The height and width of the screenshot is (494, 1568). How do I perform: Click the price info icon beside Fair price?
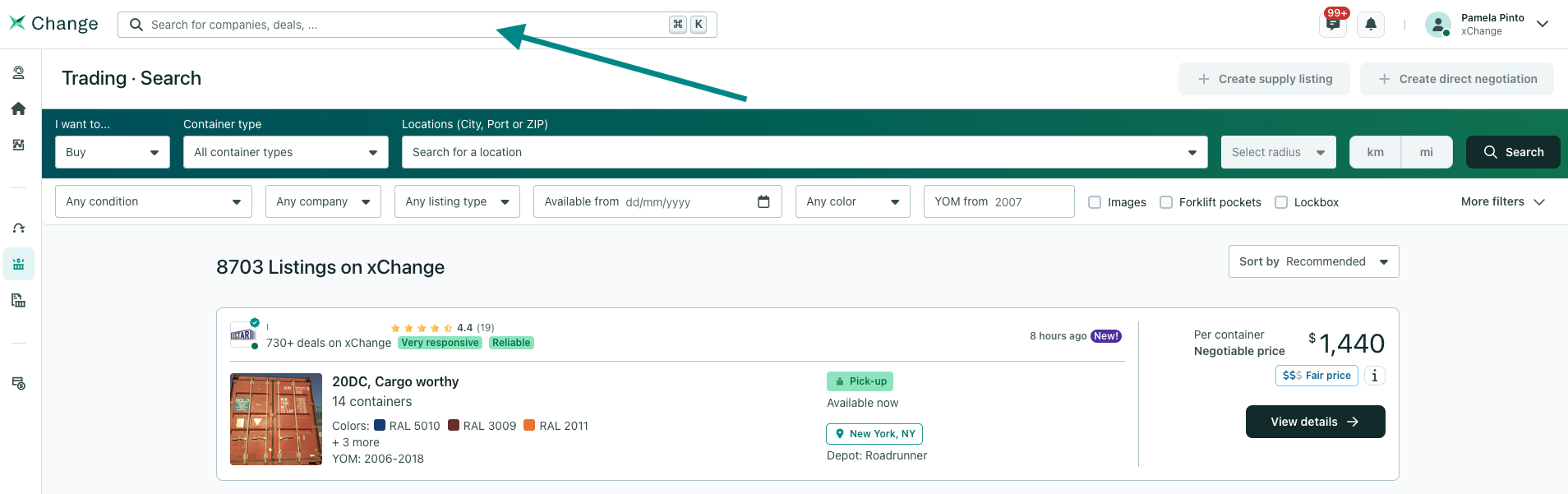[x=1375, y=376]
